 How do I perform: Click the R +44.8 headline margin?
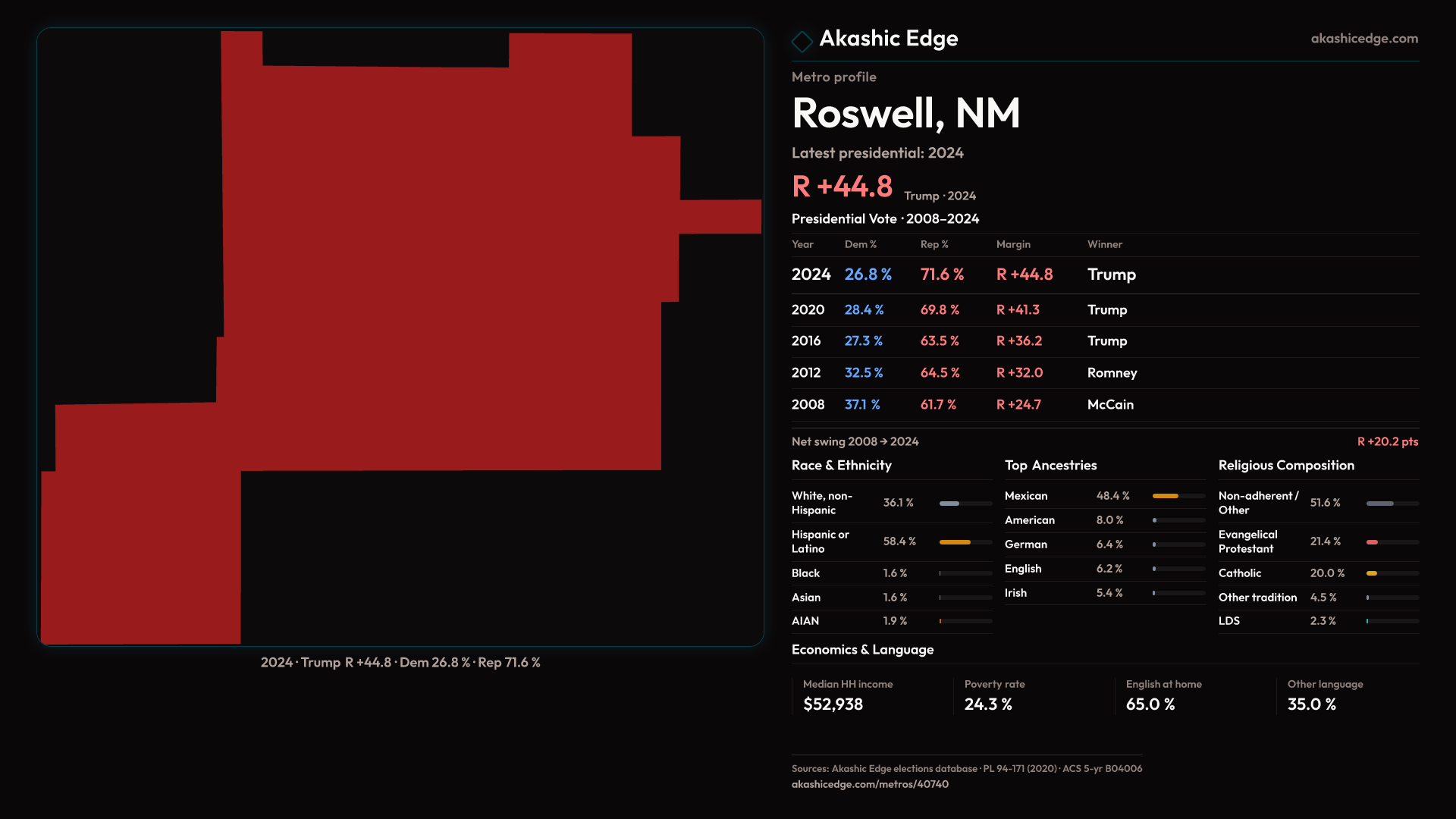coord(842,187)
